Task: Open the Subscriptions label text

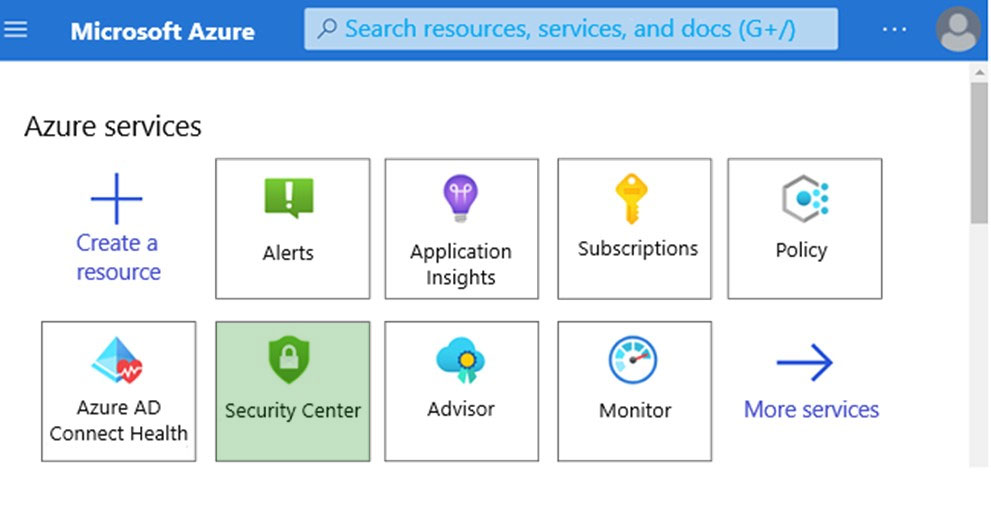Action: pyautogui.click(x=638, y=248)
